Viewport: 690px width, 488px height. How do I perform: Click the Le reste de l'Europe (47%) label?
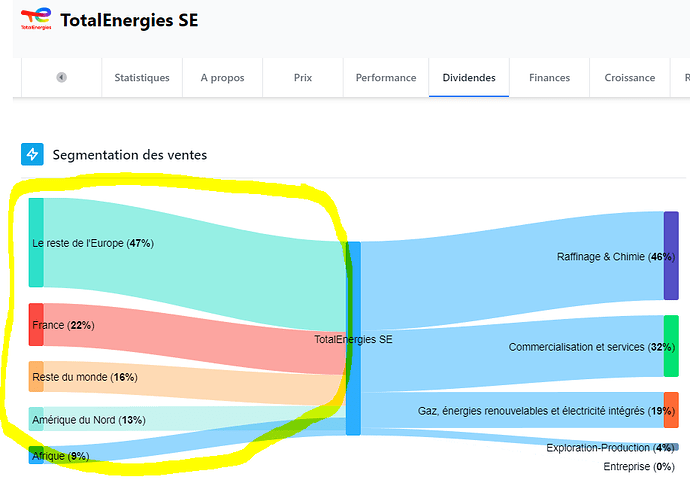pos(93,243)
